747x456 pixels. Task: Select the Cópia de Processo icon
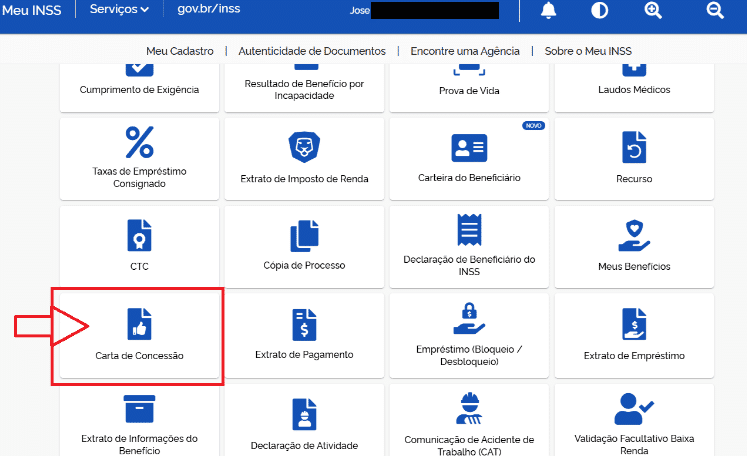pos(304,236)
